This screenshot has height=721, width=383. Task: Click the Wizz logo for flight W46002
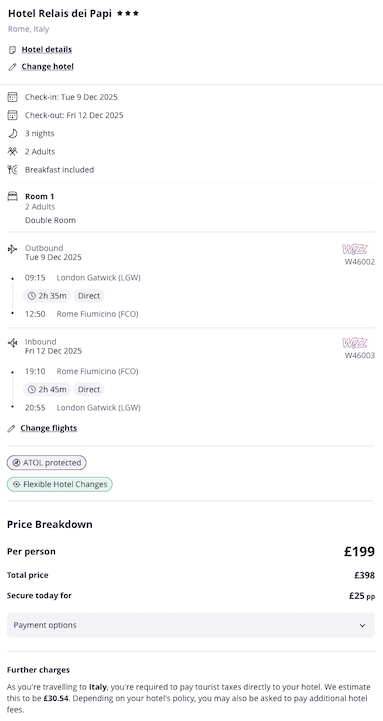tap(354, 250)
